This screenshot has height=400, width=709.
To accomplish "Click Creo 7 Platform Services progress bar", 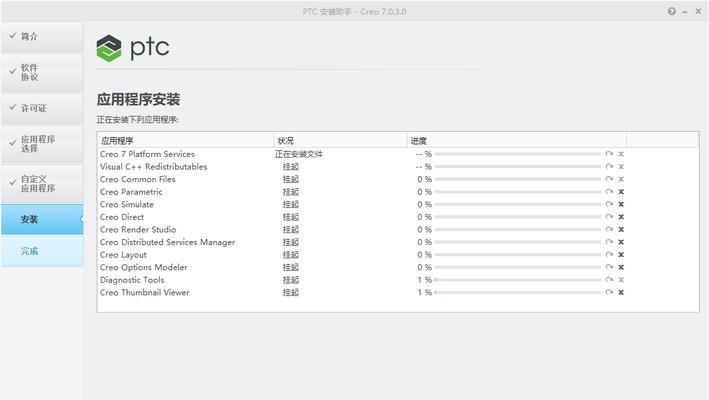I will tap(518, 154).
